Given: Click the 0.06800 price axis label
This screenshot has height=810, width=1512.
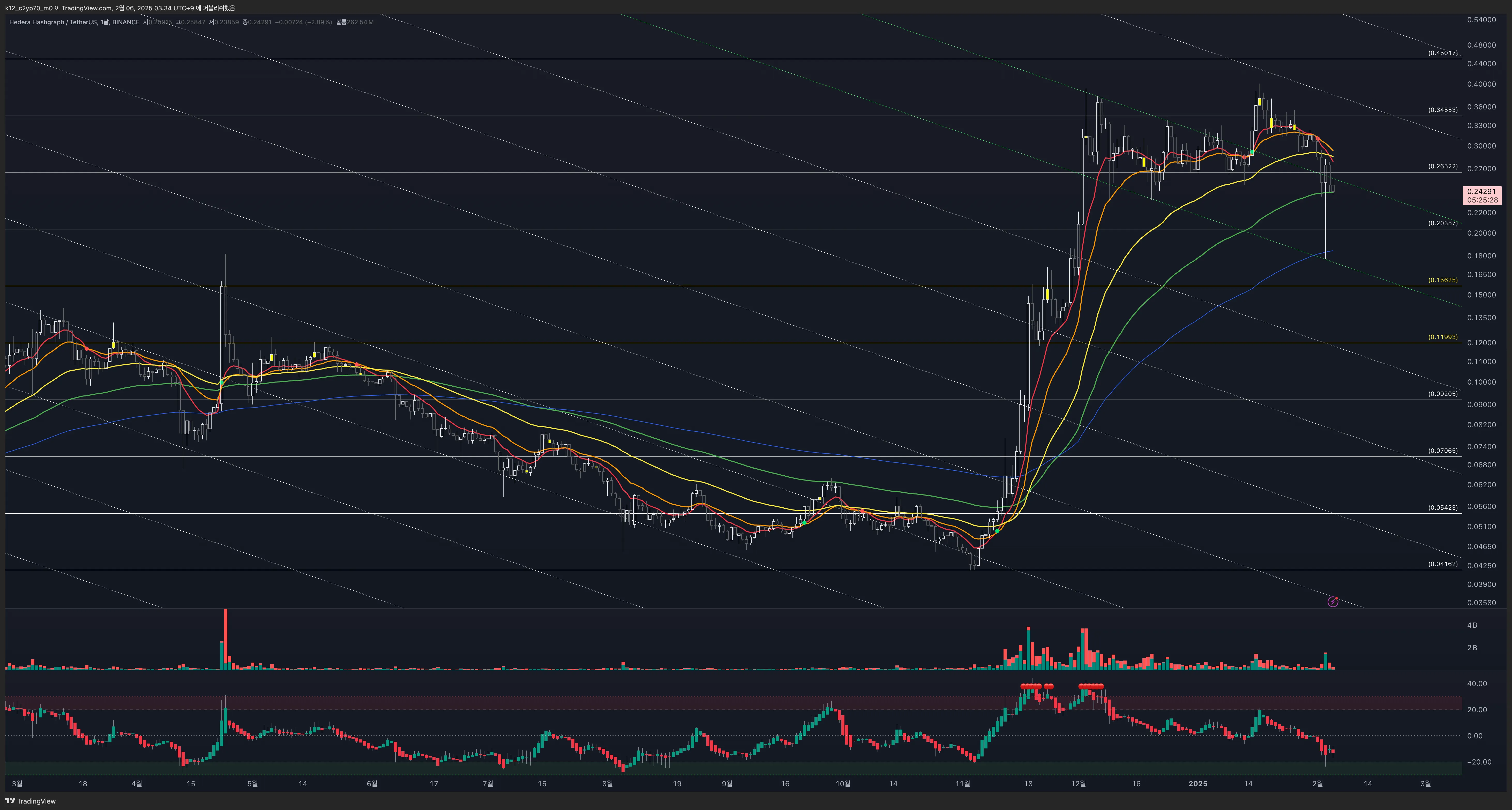Looking at the screenshot, I should click(x=1481, y=466).
